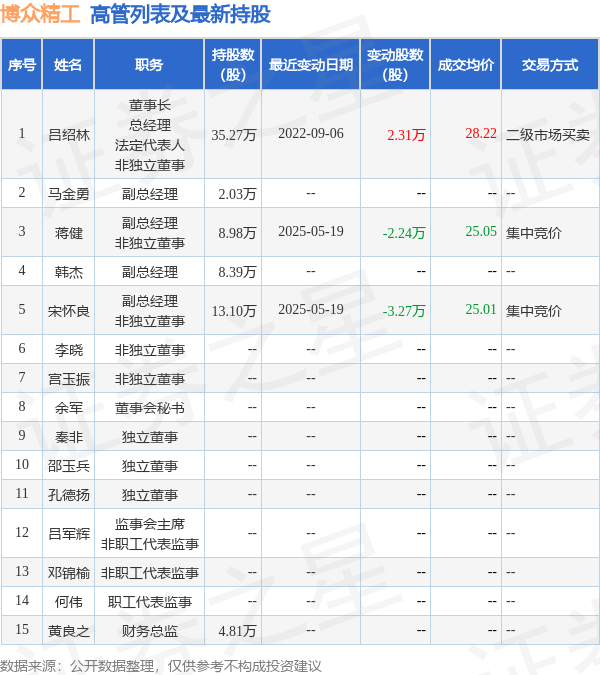This screenshot has width=600, height=675.
Task: Select the name 秦非
Action: pos(69,437)
